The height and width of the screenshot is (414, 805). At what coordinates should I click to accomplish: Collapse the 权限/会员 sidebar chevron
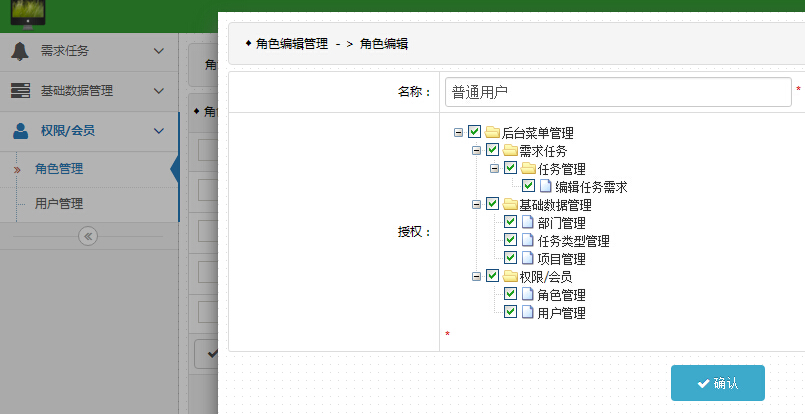coord(159,131)
